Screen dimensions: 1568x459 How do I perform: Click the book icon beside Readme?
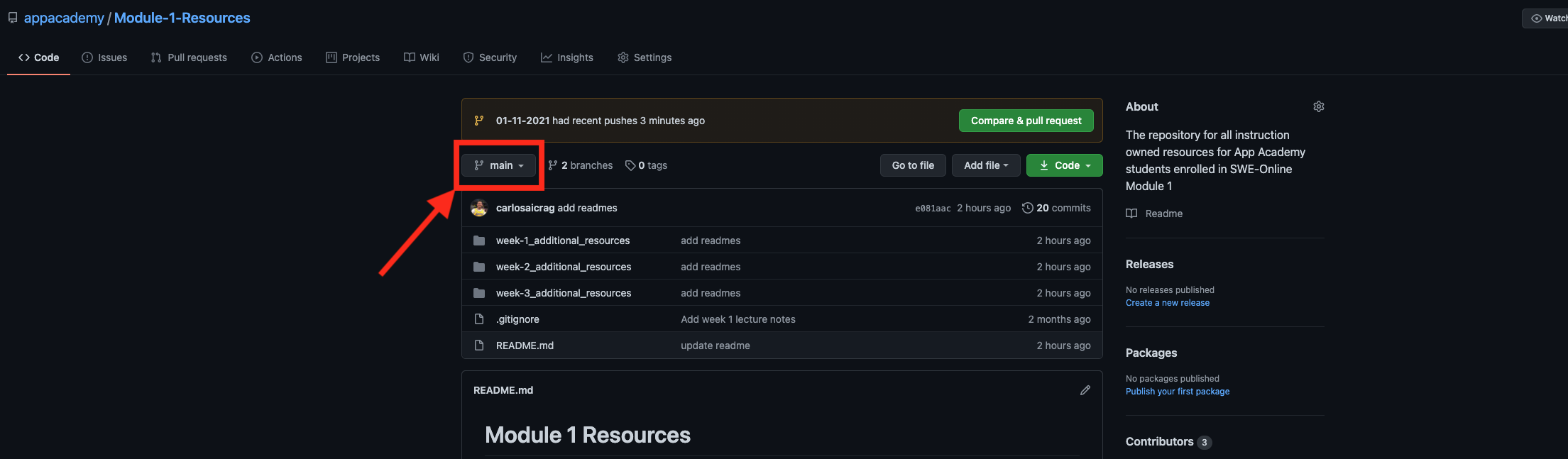pyautogui.click(x=1131, y=214)
